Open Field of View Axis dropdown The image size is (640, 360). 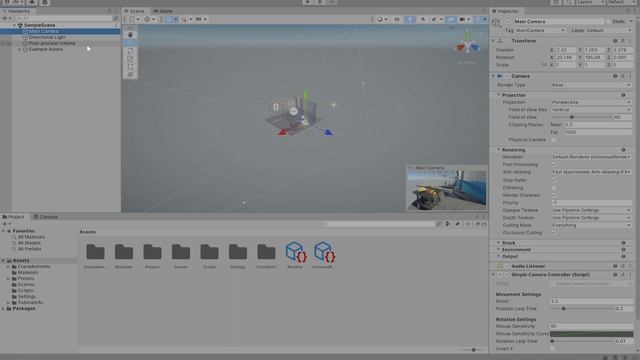click(591, 109)
